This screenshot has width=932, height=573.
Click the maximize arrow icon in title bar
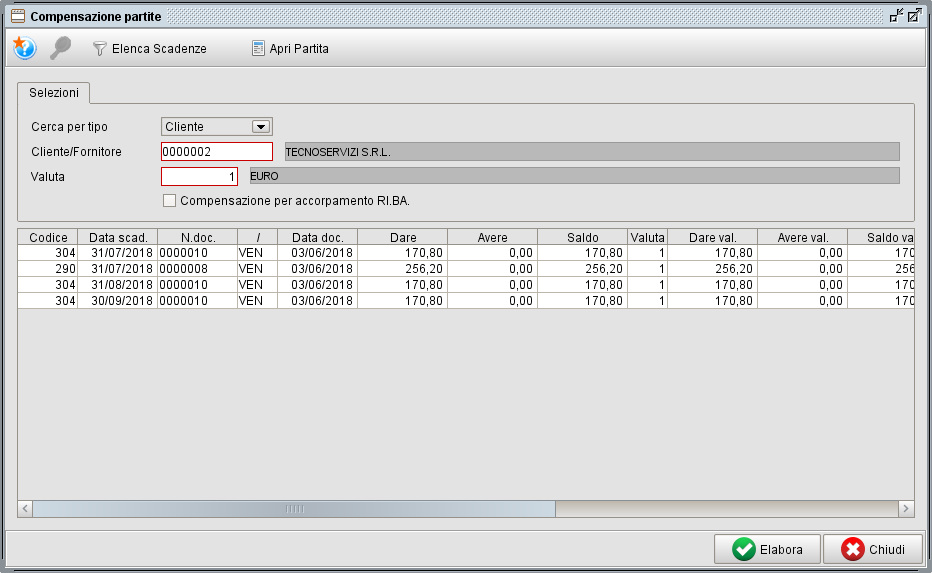pos(914,15)
